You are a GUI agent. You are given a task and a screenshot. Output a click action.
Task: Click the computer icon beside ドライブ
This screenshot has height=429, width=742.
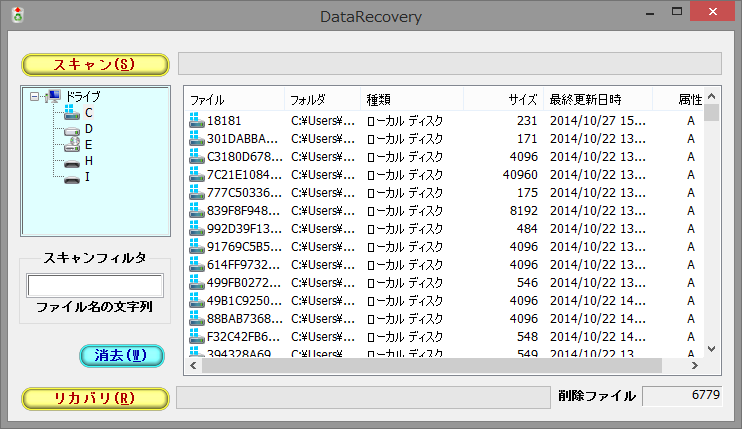[x=53, y=96]
